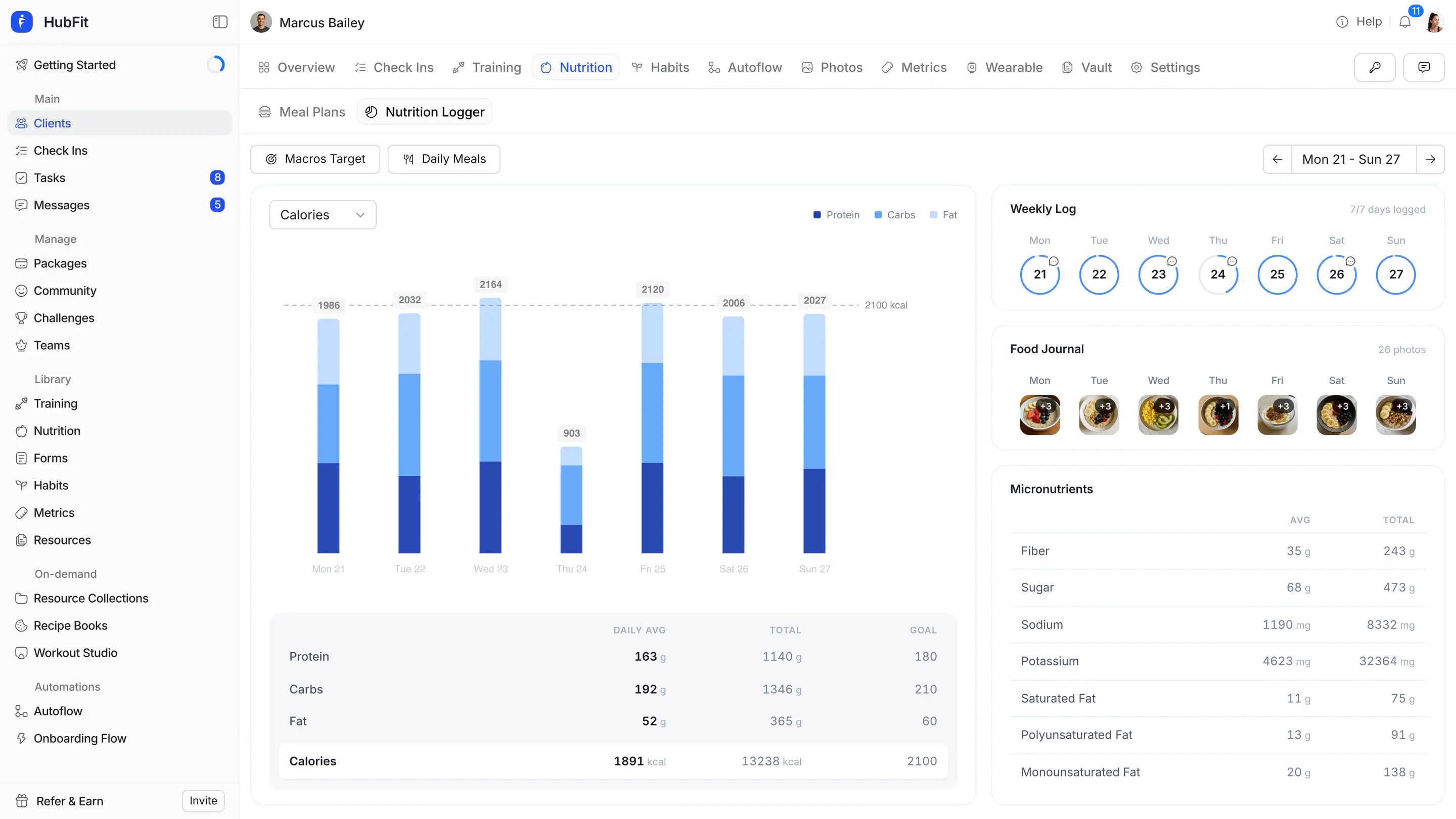
Task: Open the Wearable tab
Action: (x=1005, y=67)
